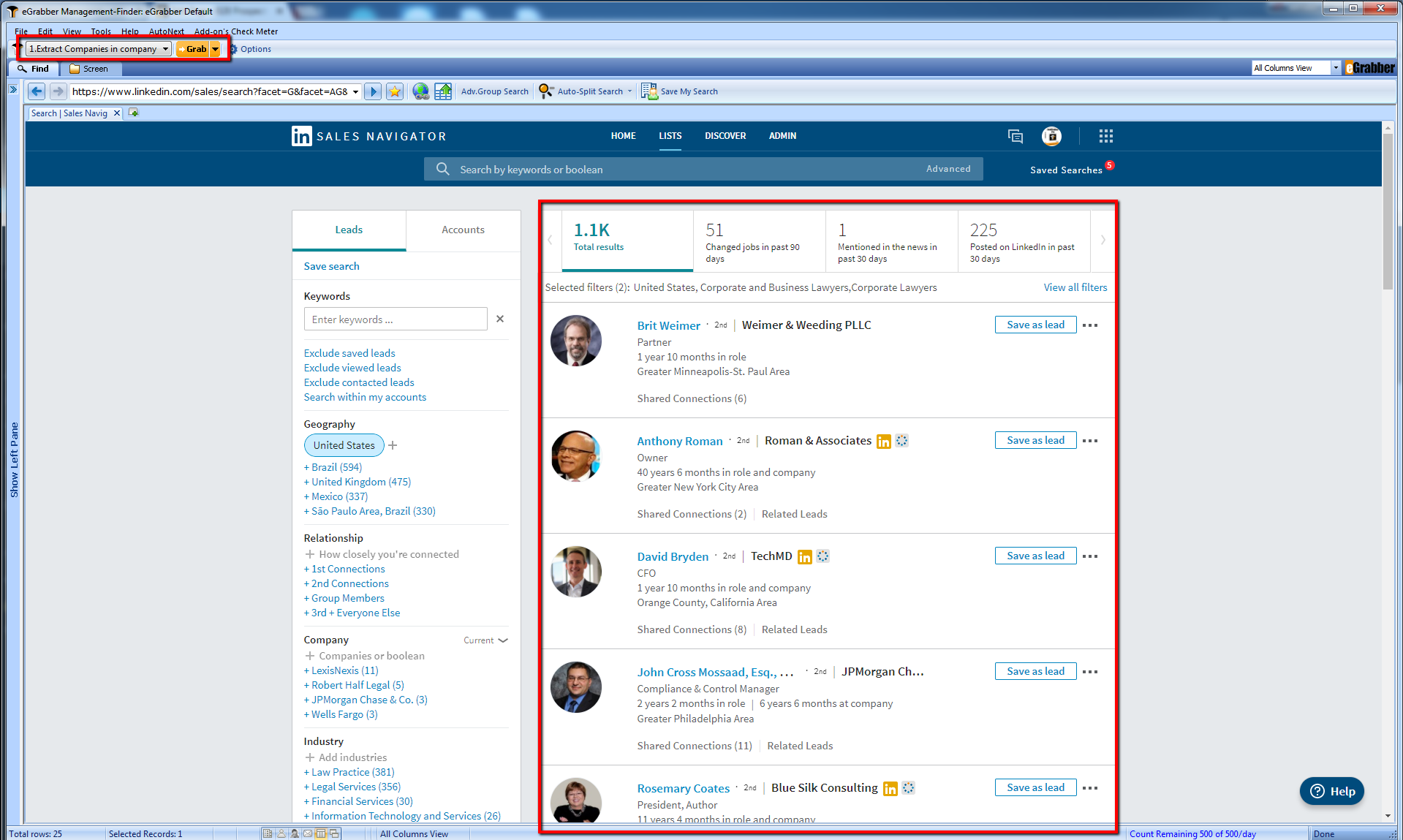Open the Extract Companies in company dropdown
Image resolution: width=1403 pixels, height=840 pixels.
[x=166, y=49]
